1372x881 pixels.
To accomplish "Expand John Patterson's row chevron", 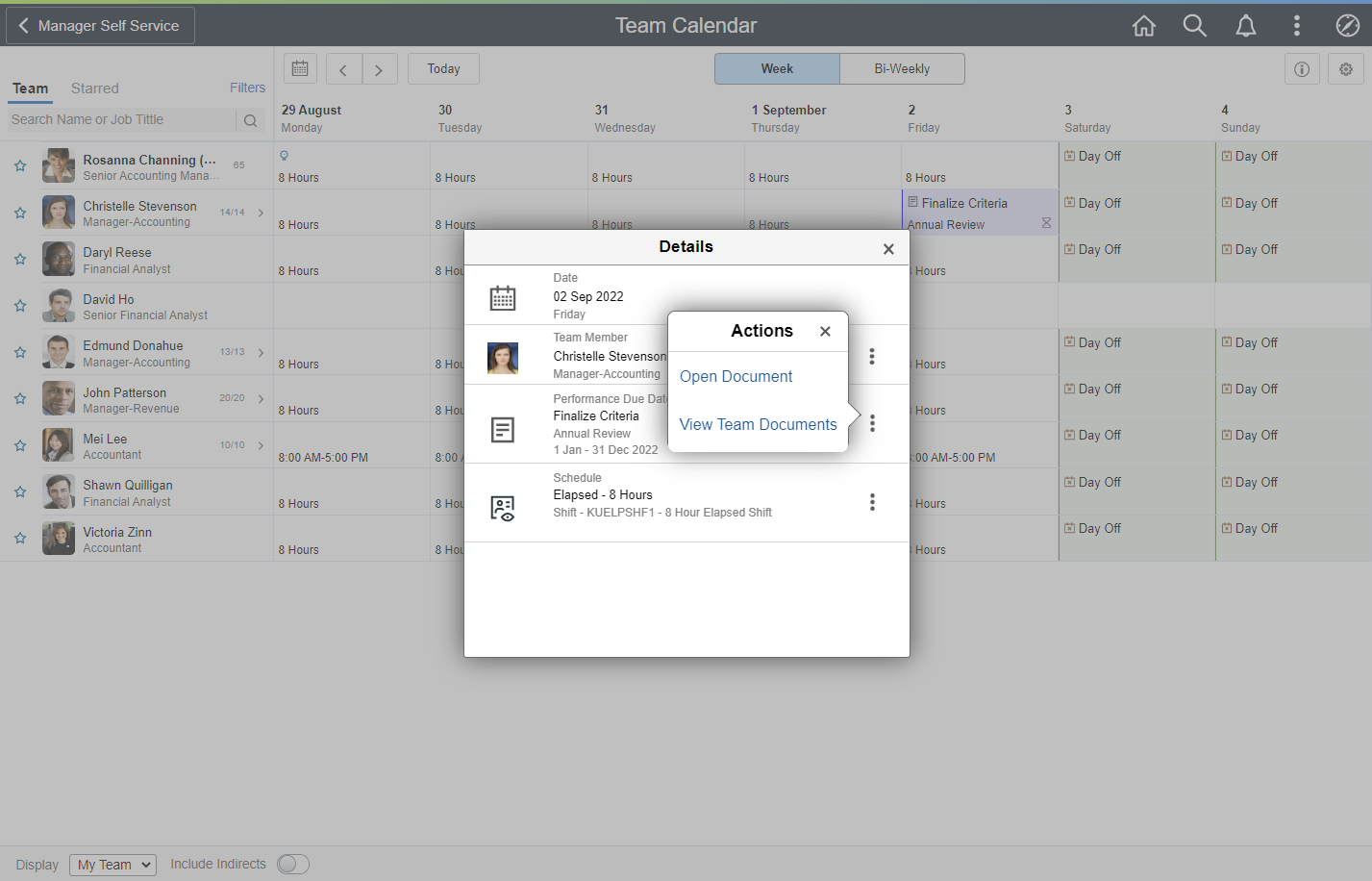I will tap(261, 398).
